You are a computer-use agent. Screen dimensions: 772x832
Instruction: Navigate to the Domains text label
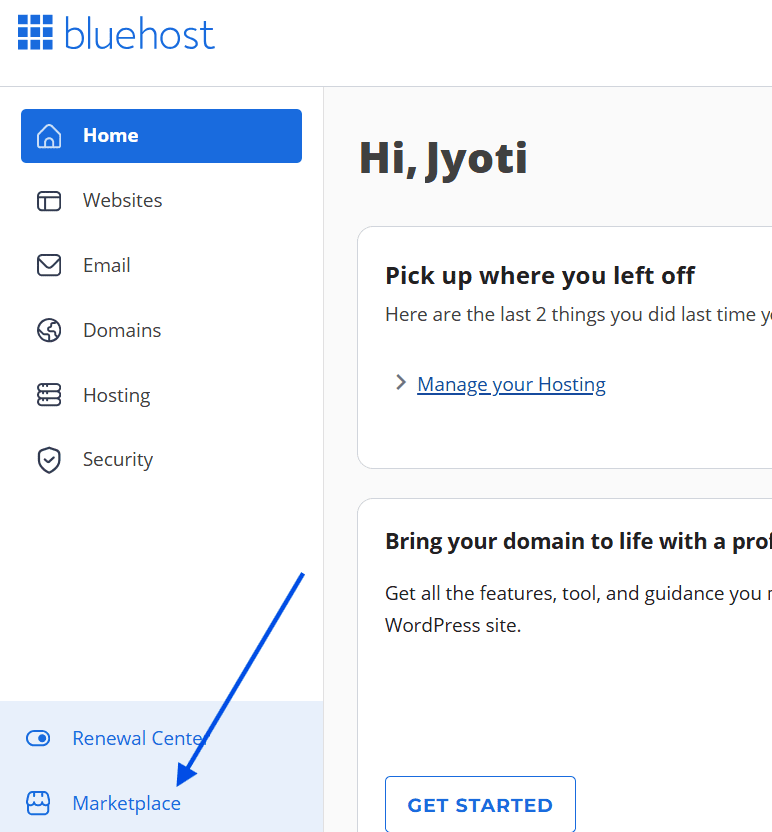(121, 331)
